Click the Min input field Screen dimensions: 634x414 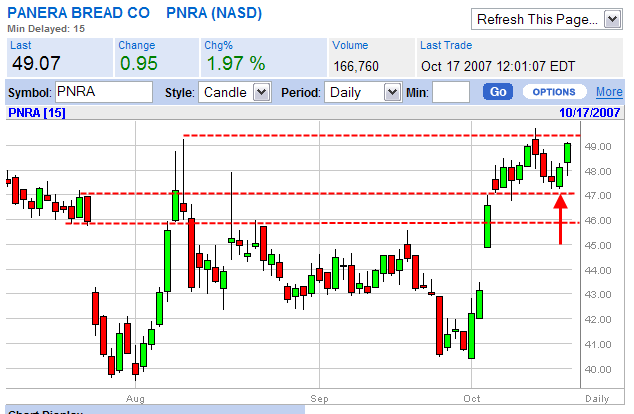451,93
